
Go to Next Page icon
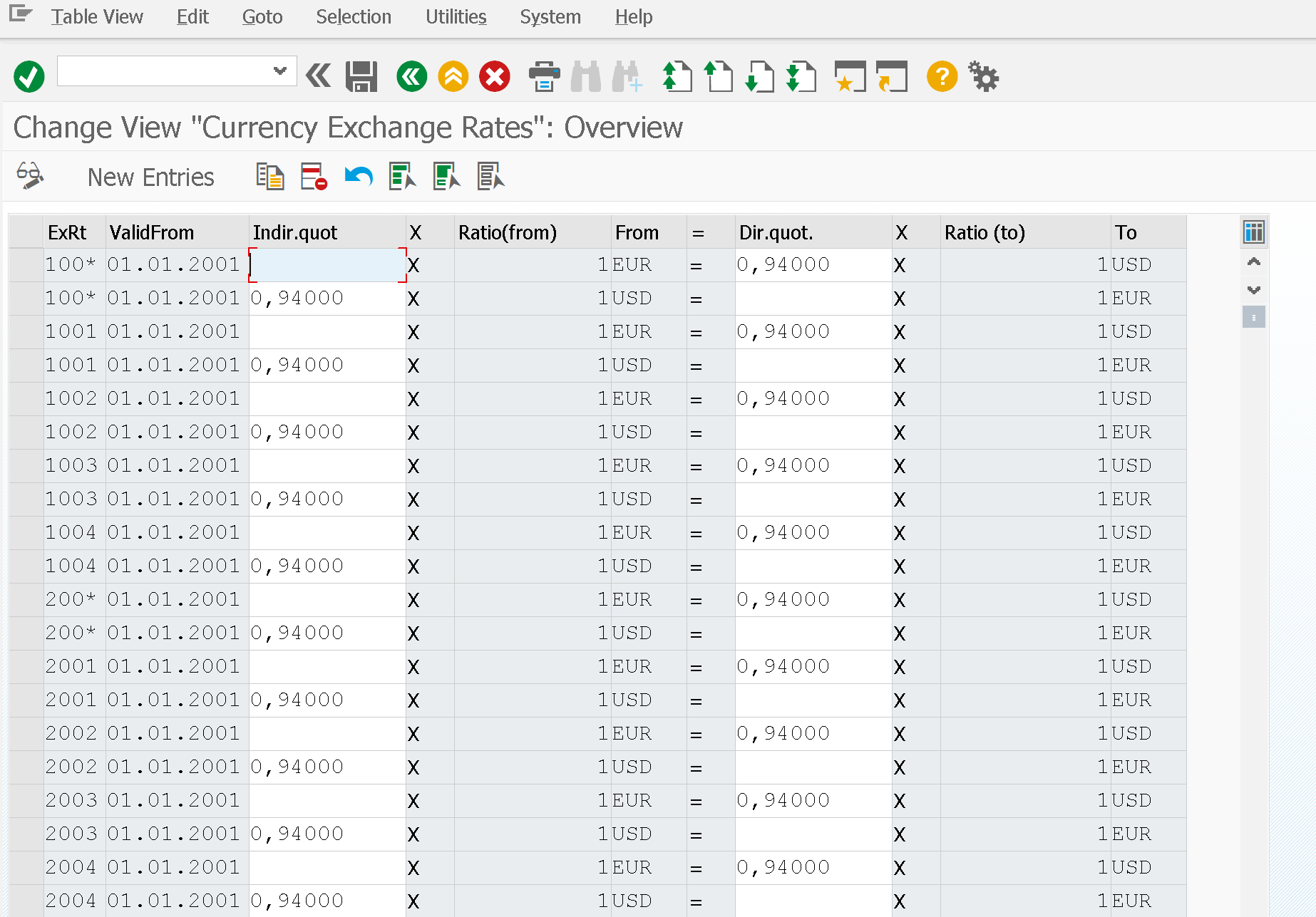760,76
